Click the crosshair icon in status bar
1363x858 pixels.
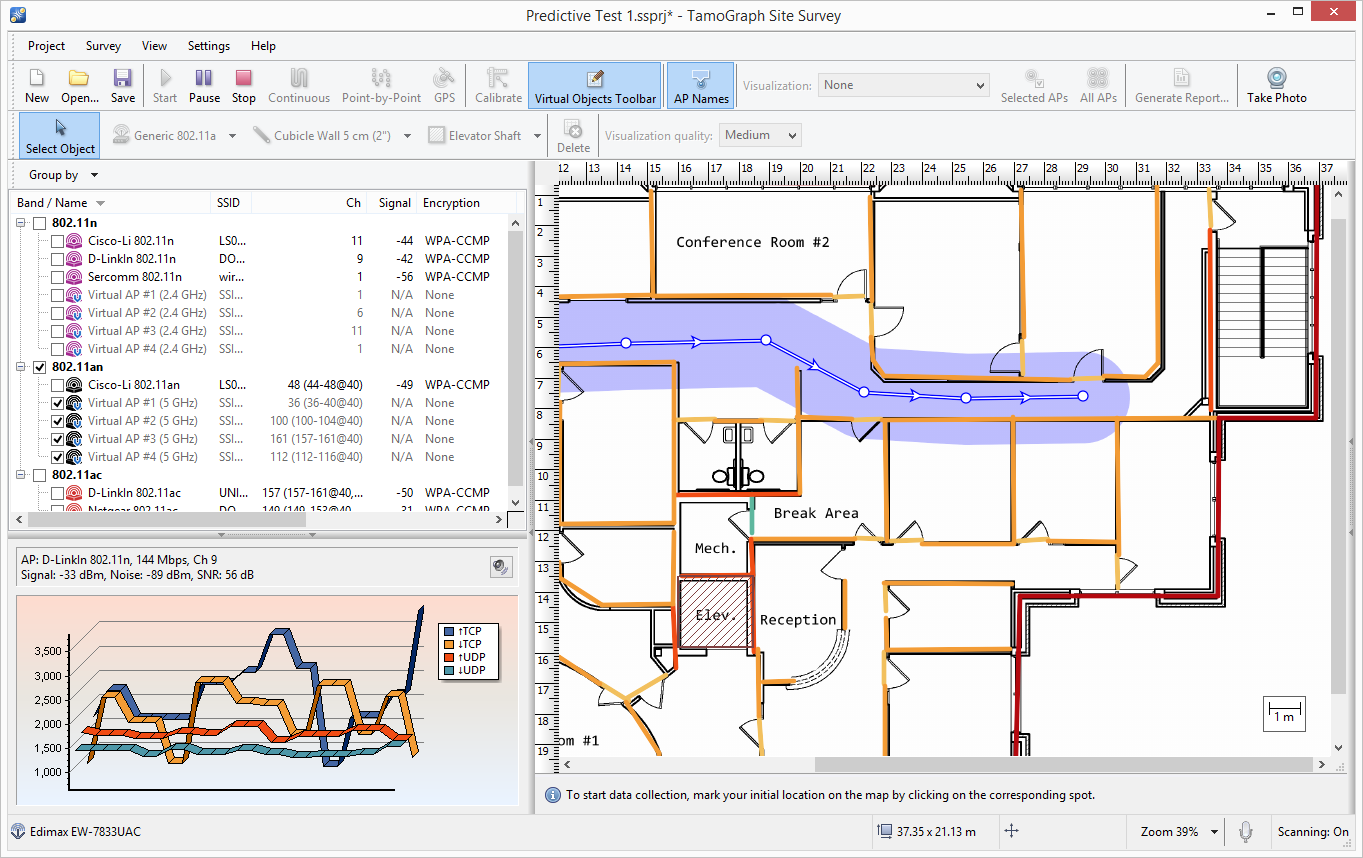[1011, 831]
